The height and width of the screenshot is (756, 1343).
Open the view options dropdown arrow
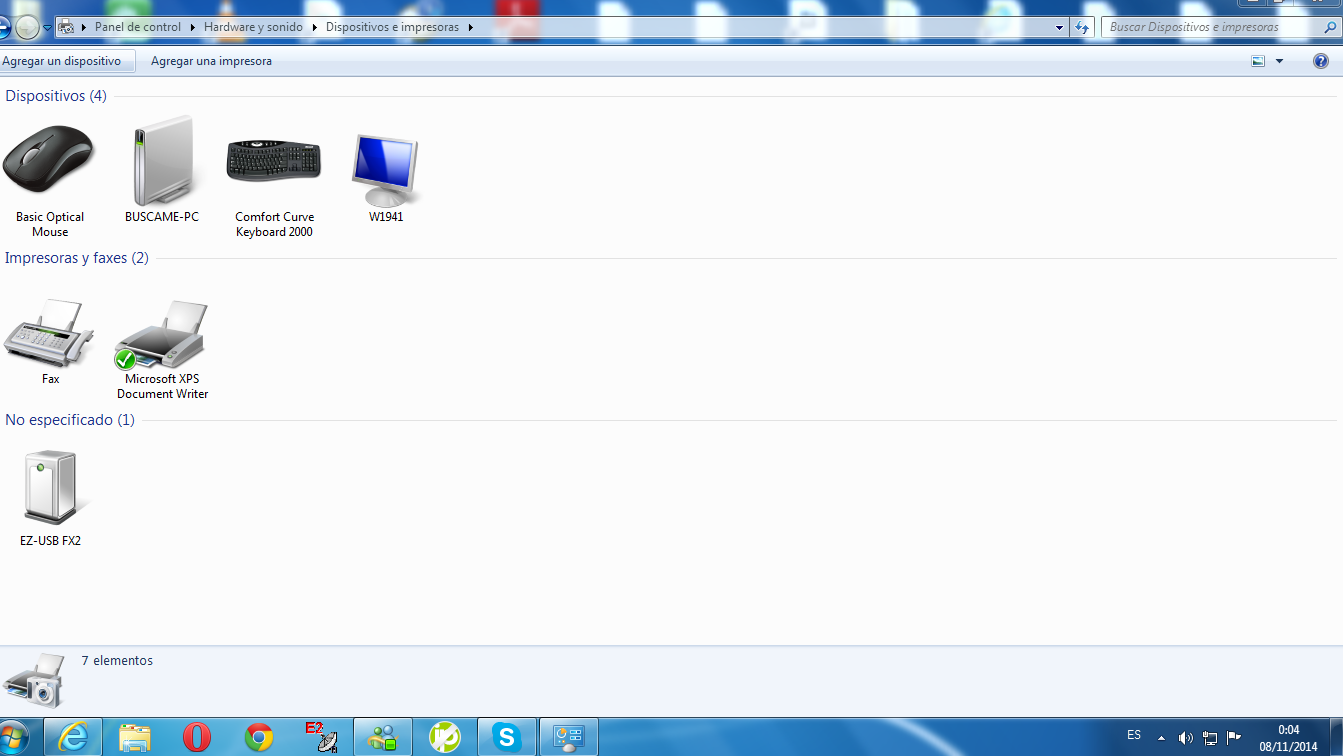(1279, 61)
